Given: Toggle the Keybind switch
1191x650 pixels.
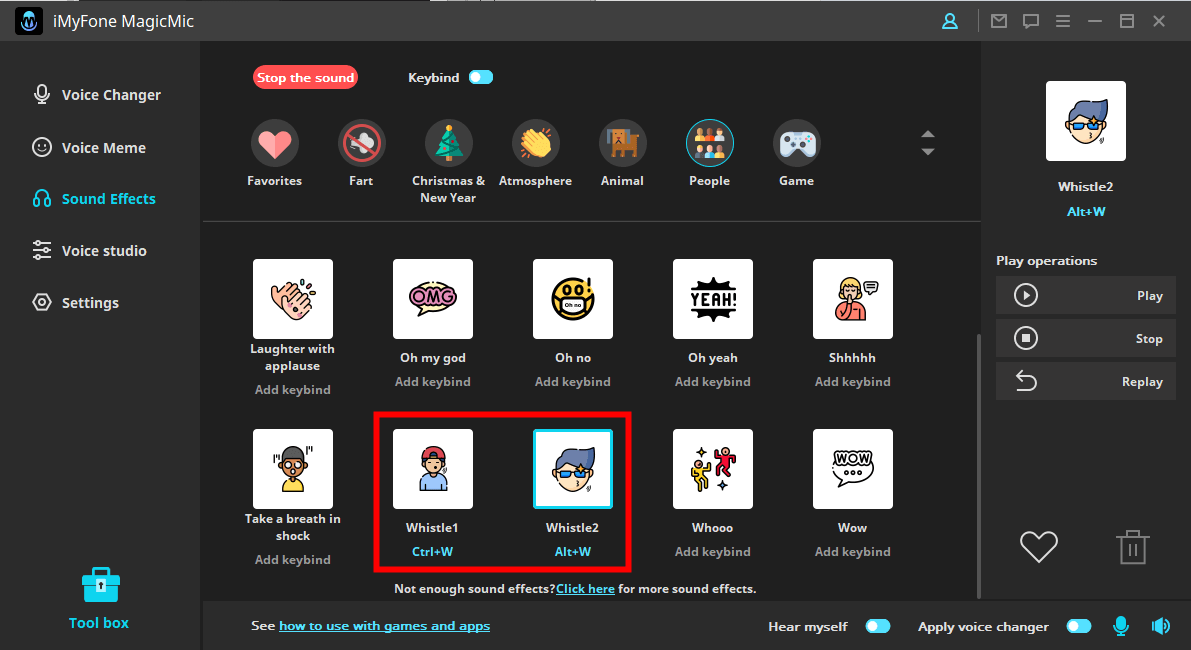Looking at the screenshot, I should pos(481,77).
